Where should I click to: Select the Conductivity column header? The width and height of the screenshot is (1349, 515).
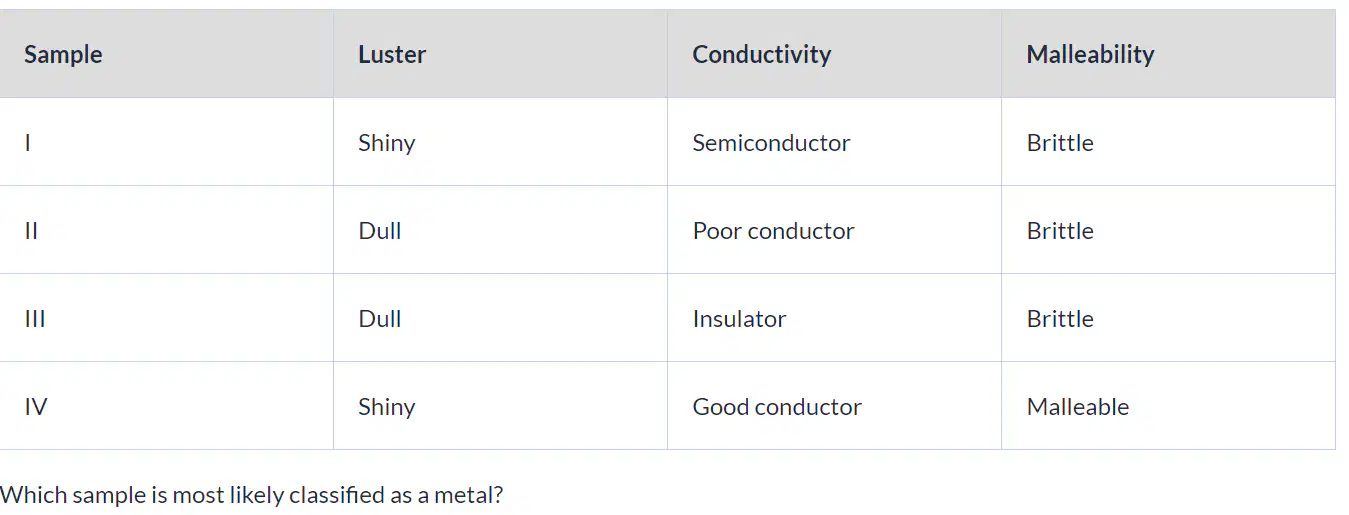761,55
